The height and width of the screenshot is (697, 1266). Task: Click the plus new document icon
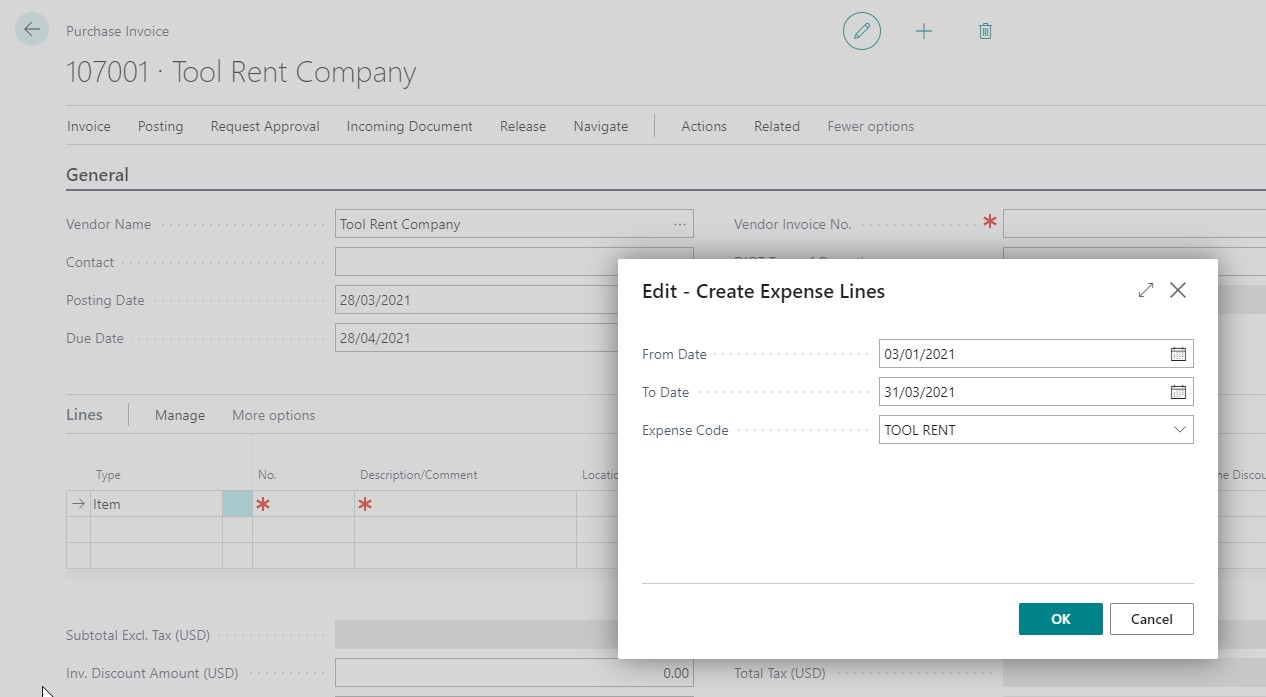[924, 31]
